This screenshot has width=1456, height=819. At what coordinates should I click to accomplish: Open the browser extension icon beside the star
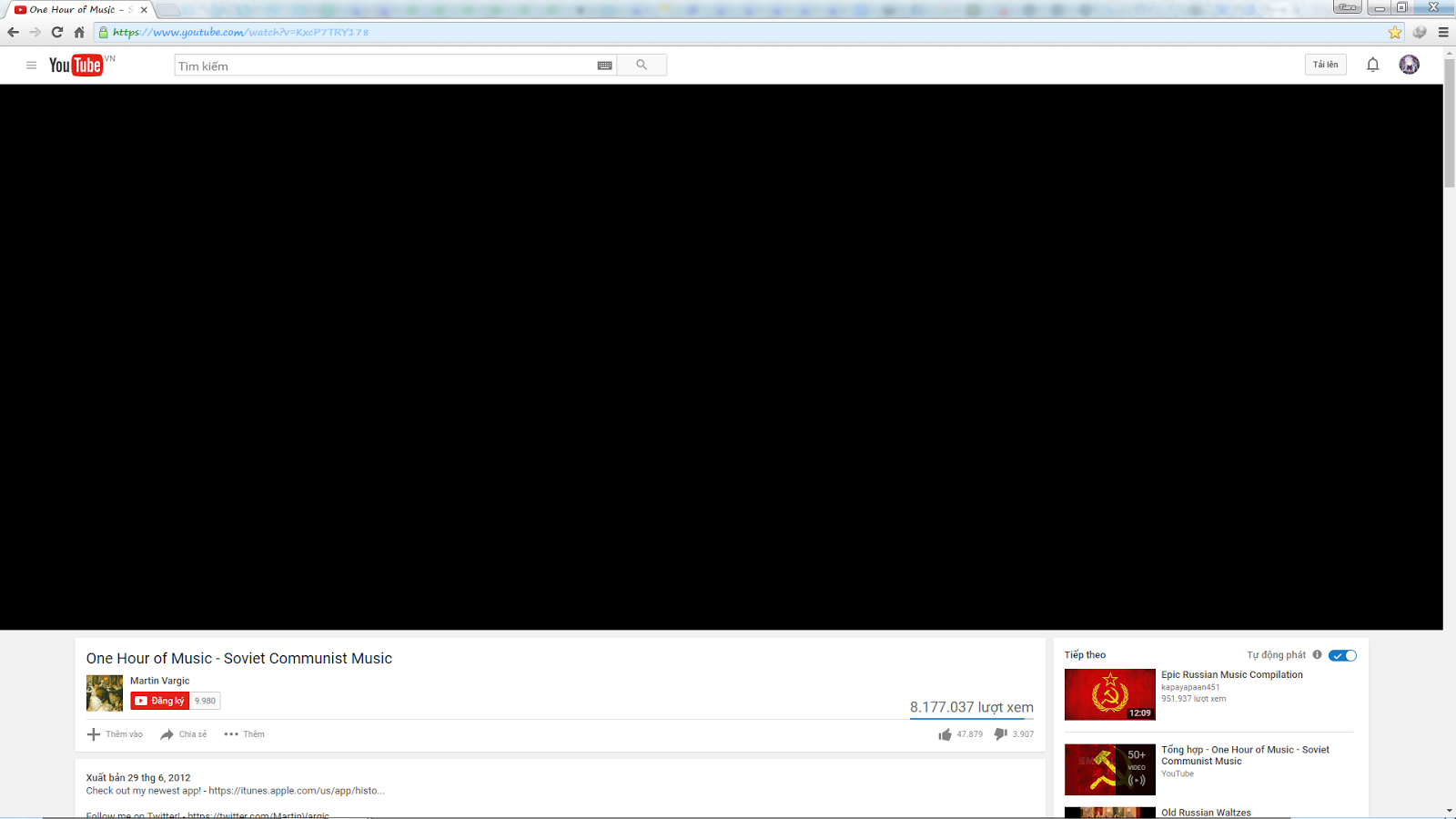[1419, 32]
